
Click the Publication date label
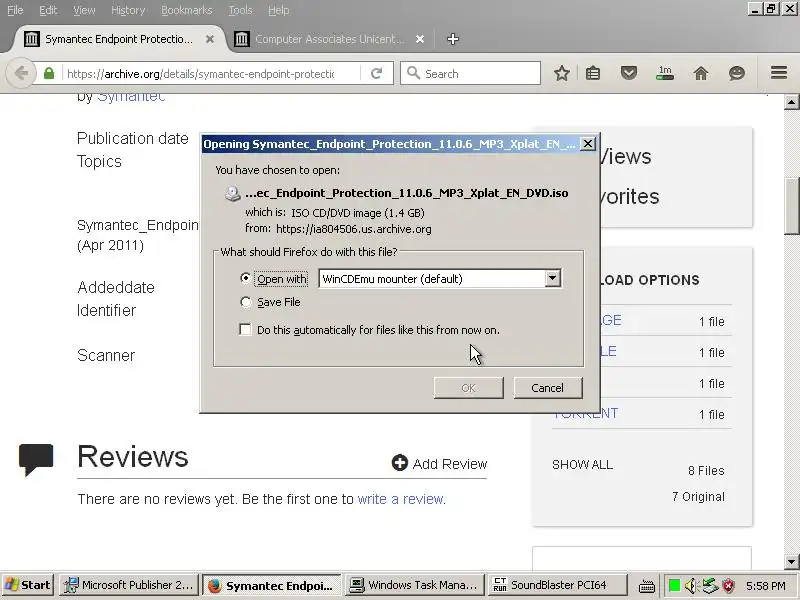(x=133, y=138)
